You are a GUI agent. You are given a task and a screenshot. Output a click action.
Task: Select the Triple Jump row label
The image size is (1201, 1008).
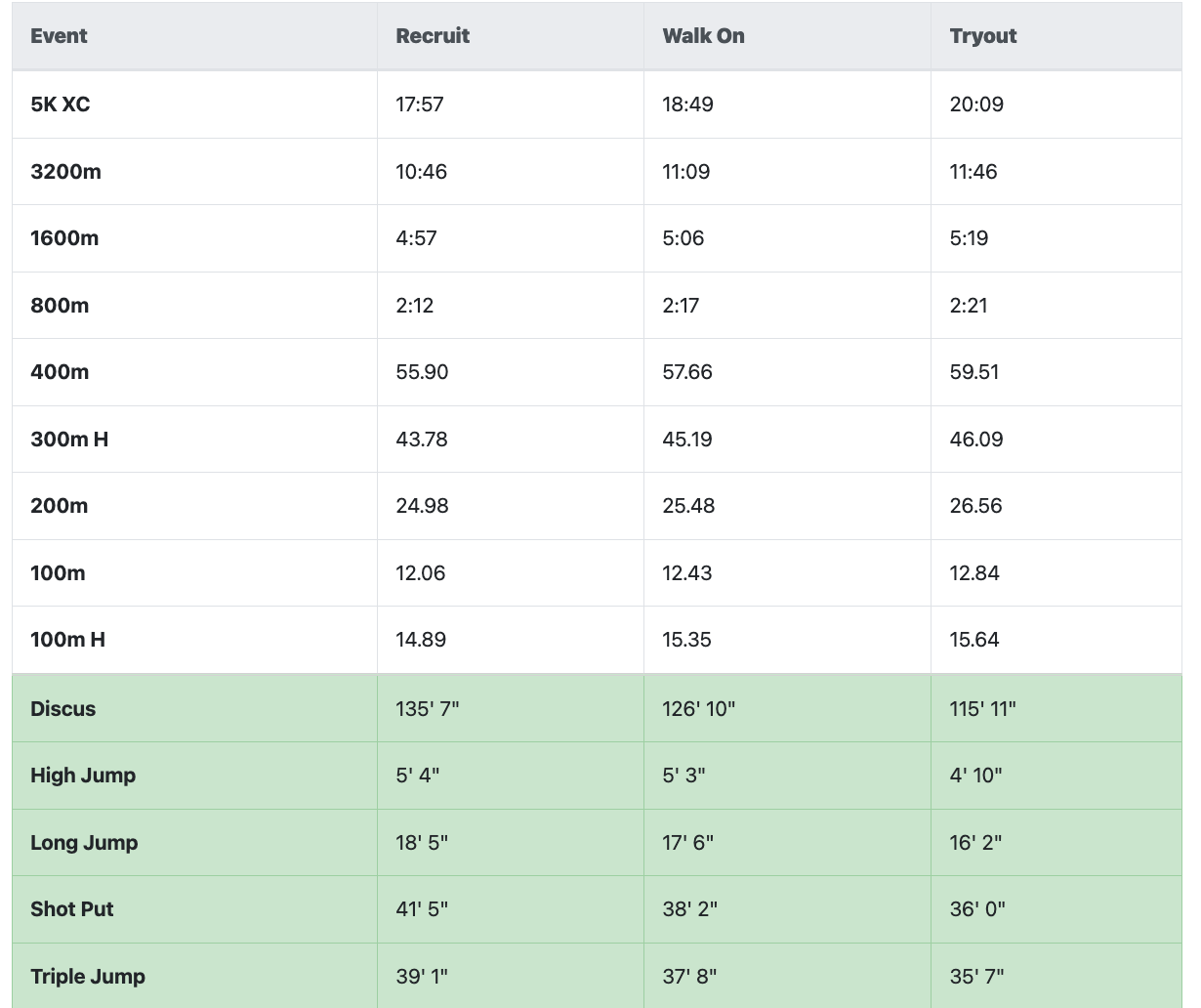[x=88, y=977]
